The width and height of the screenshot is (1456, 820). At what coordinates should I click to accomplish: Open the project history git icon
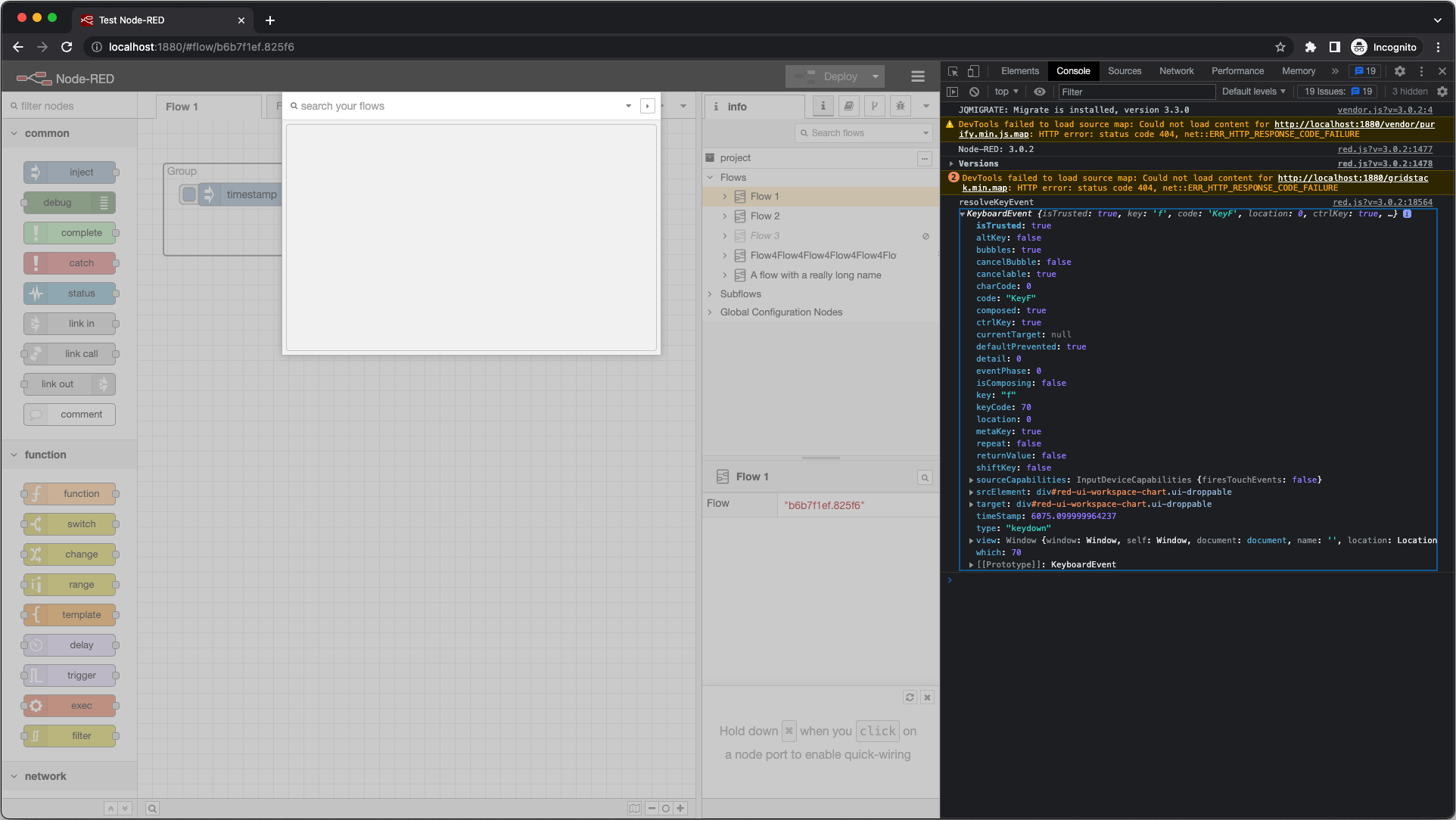coord(874,106)
